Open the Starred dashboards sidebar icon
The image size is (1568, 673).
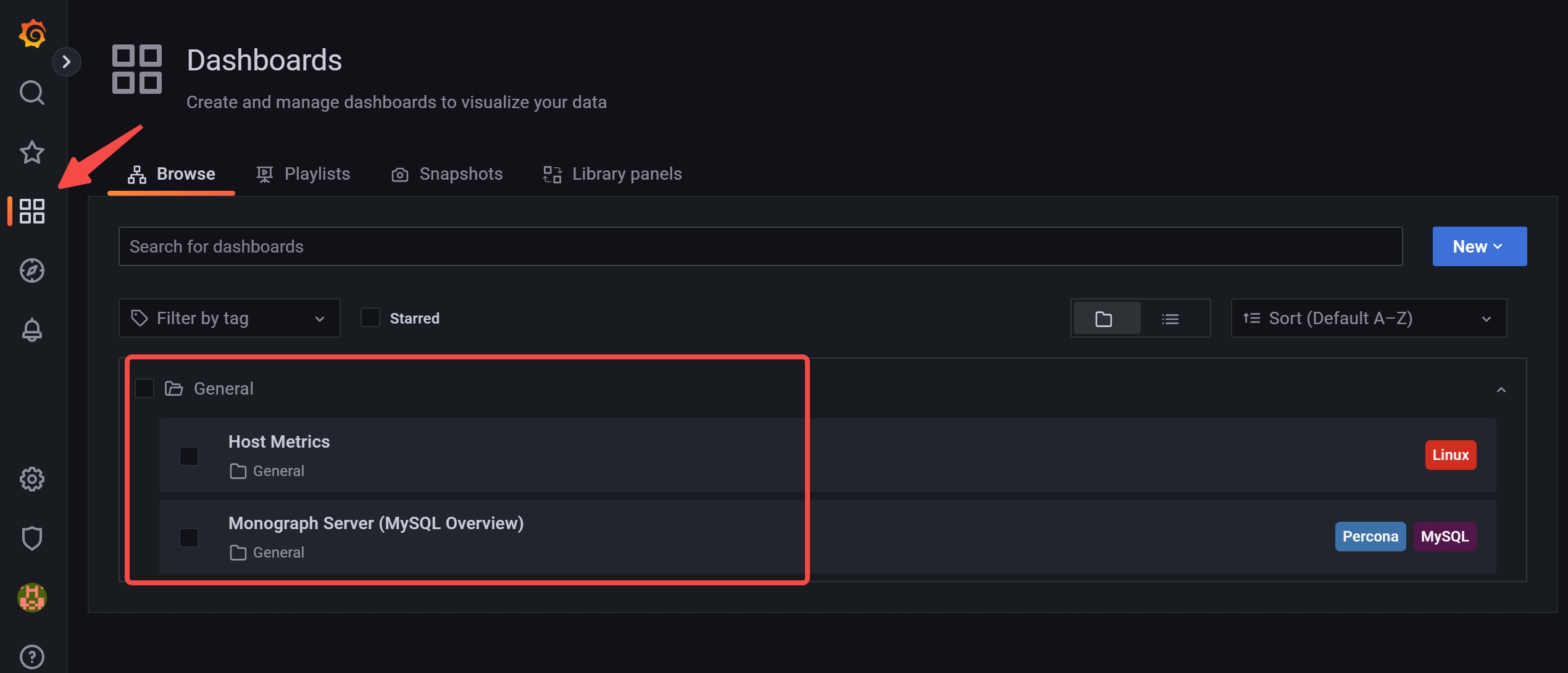tap(32, 152)
